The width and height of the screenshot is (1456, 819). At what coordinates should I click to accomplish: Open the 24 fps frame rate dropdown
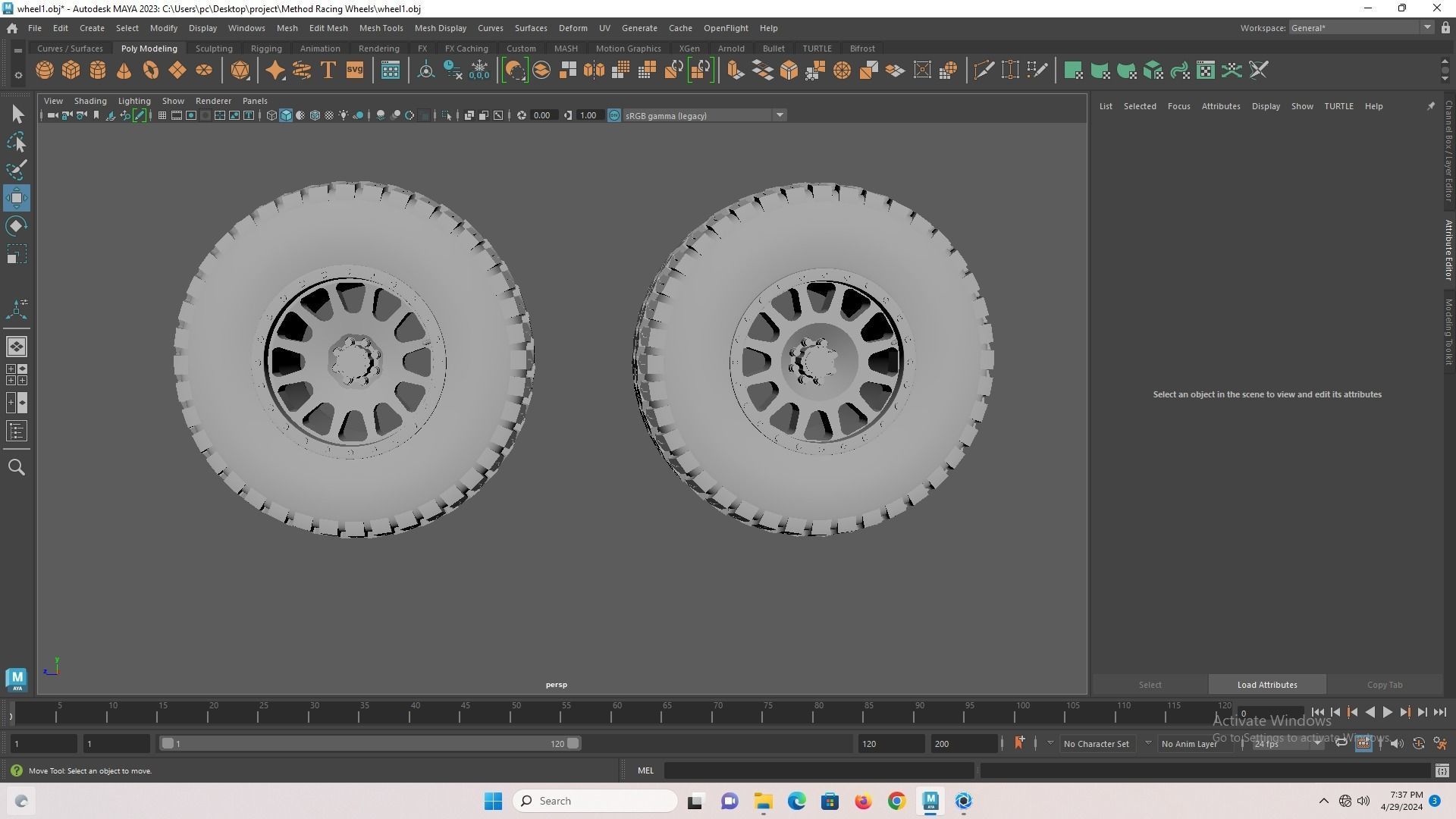[1288, 744]
